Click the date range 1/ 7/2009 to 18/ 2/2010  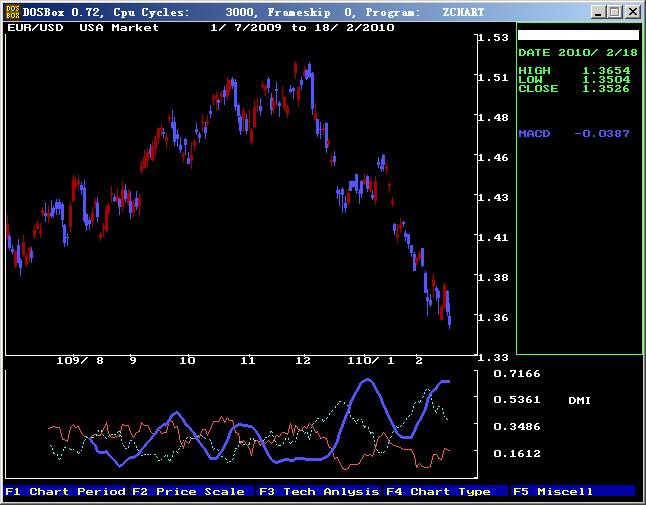302,28
